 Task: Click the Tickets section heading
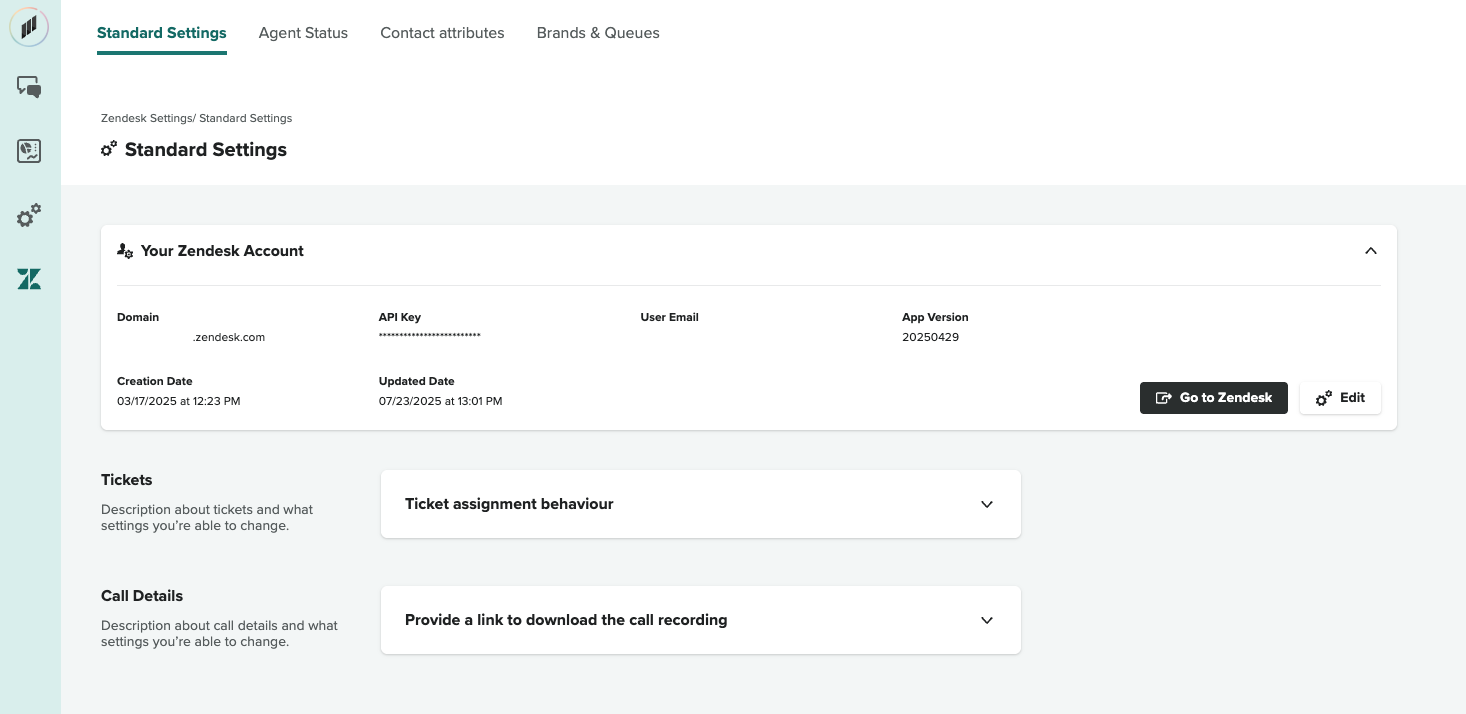coord(127,480)
